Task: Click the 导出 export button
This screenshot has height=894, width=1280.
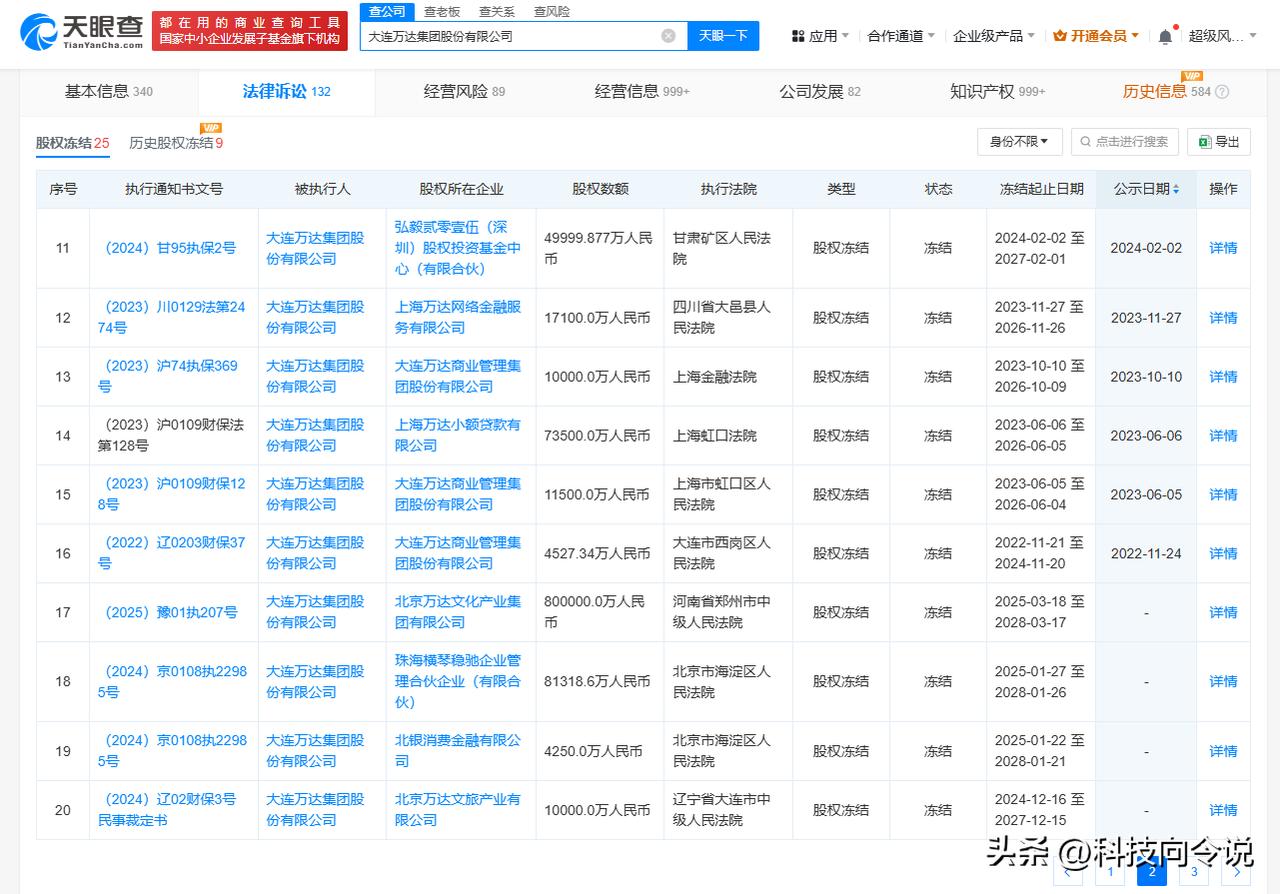Action: [1218, 142]
